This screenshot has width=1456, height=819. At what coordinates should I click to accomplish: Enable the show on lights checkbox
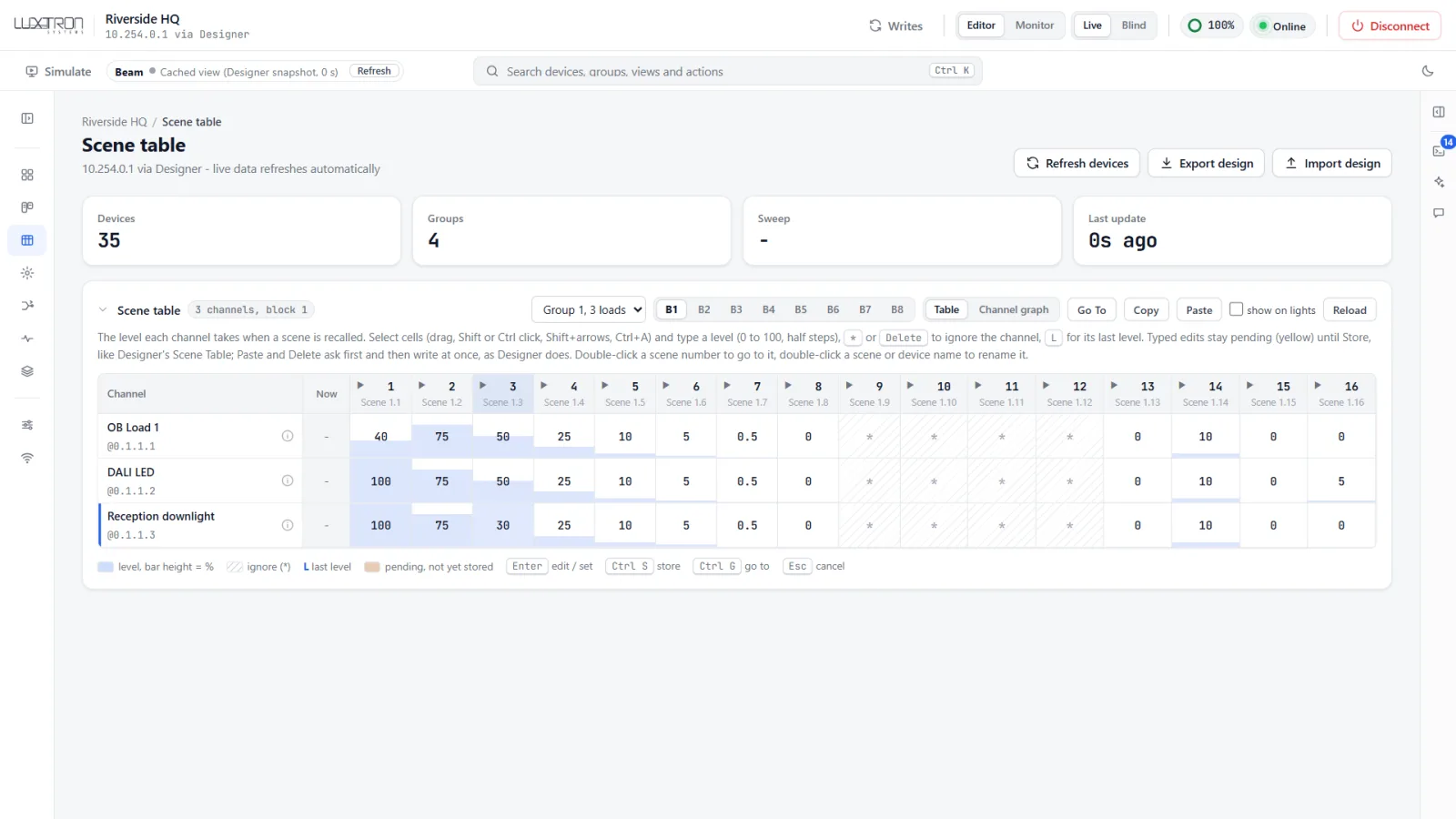[x=1236, y=309]
